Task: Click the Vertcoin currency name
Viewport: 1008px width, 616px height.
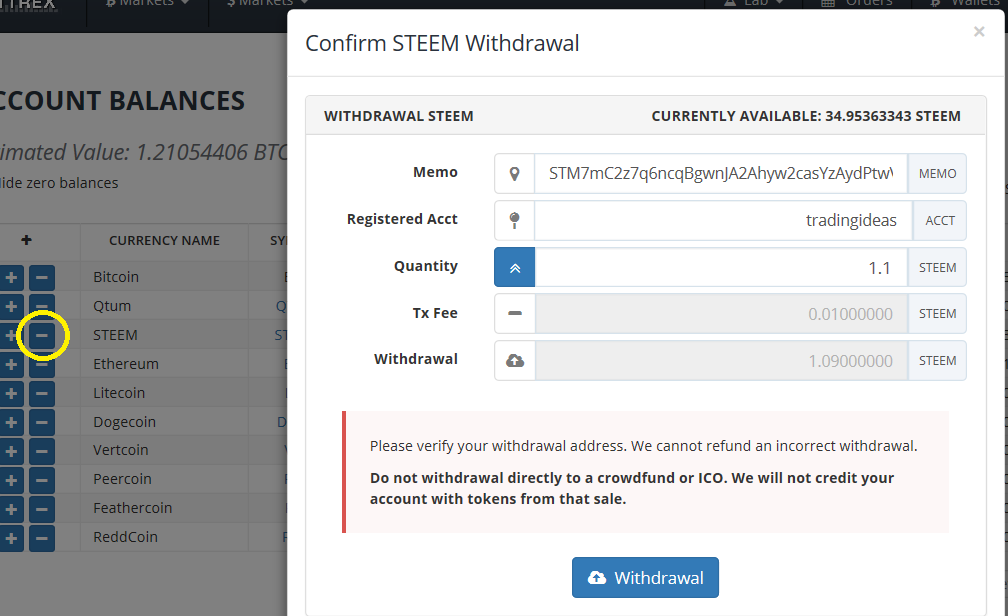Action: click(121, 450)
